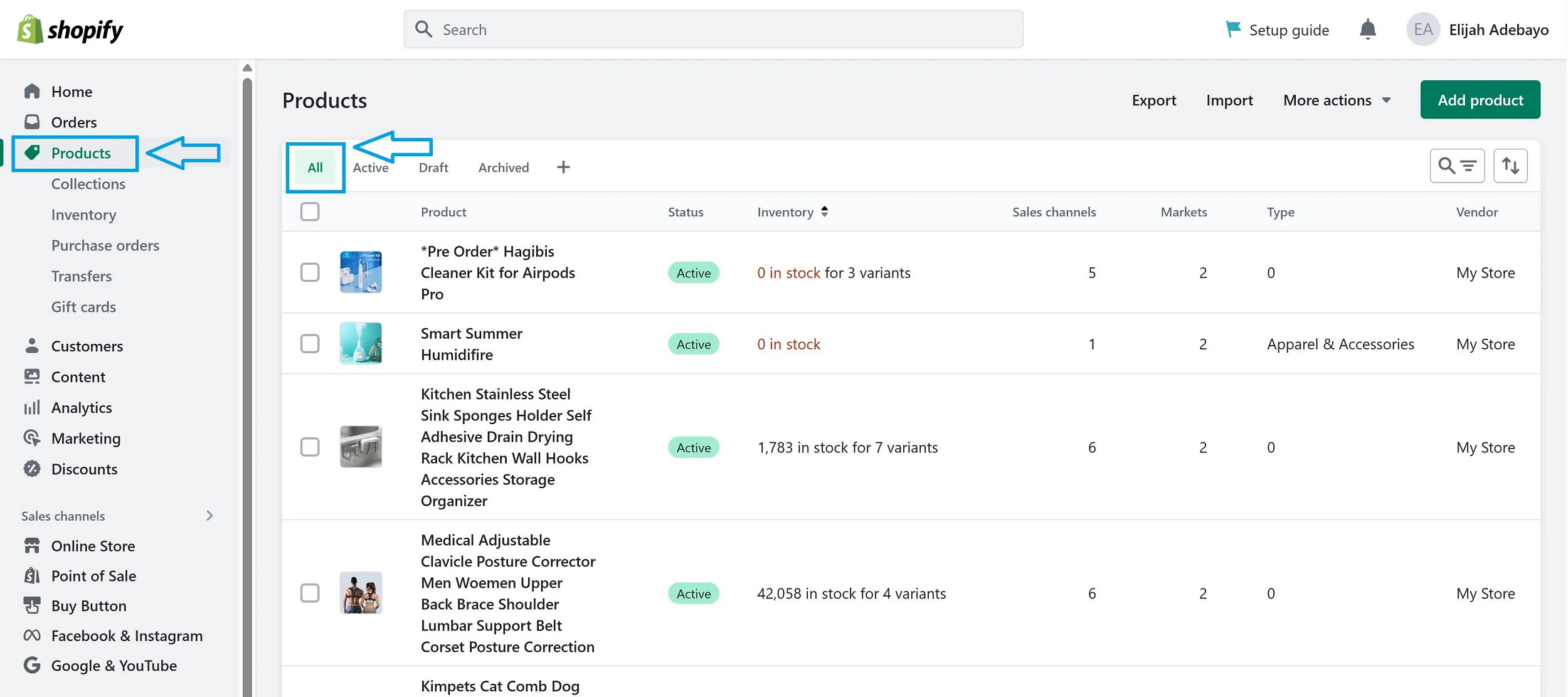Click the Discounts badge icon
1568x697 pixels.
32,469
